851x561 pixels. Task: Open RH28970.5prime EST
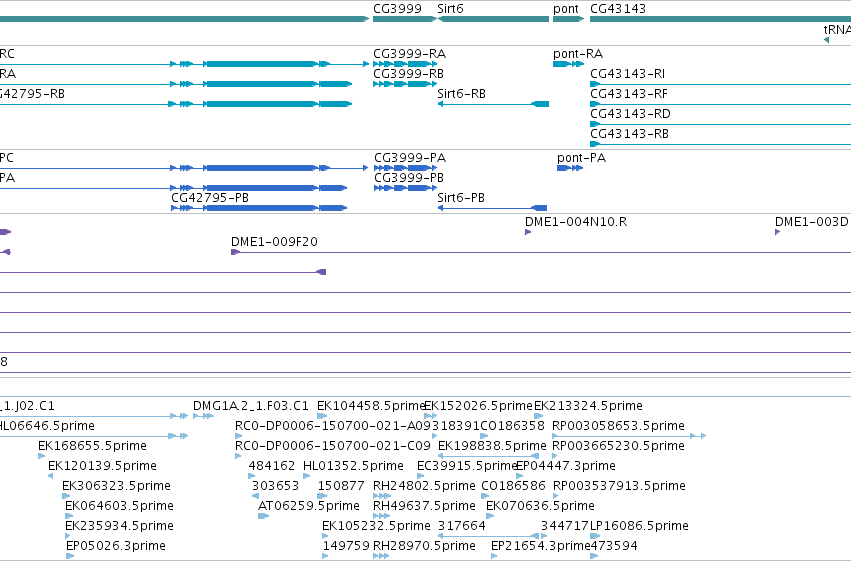424,546
